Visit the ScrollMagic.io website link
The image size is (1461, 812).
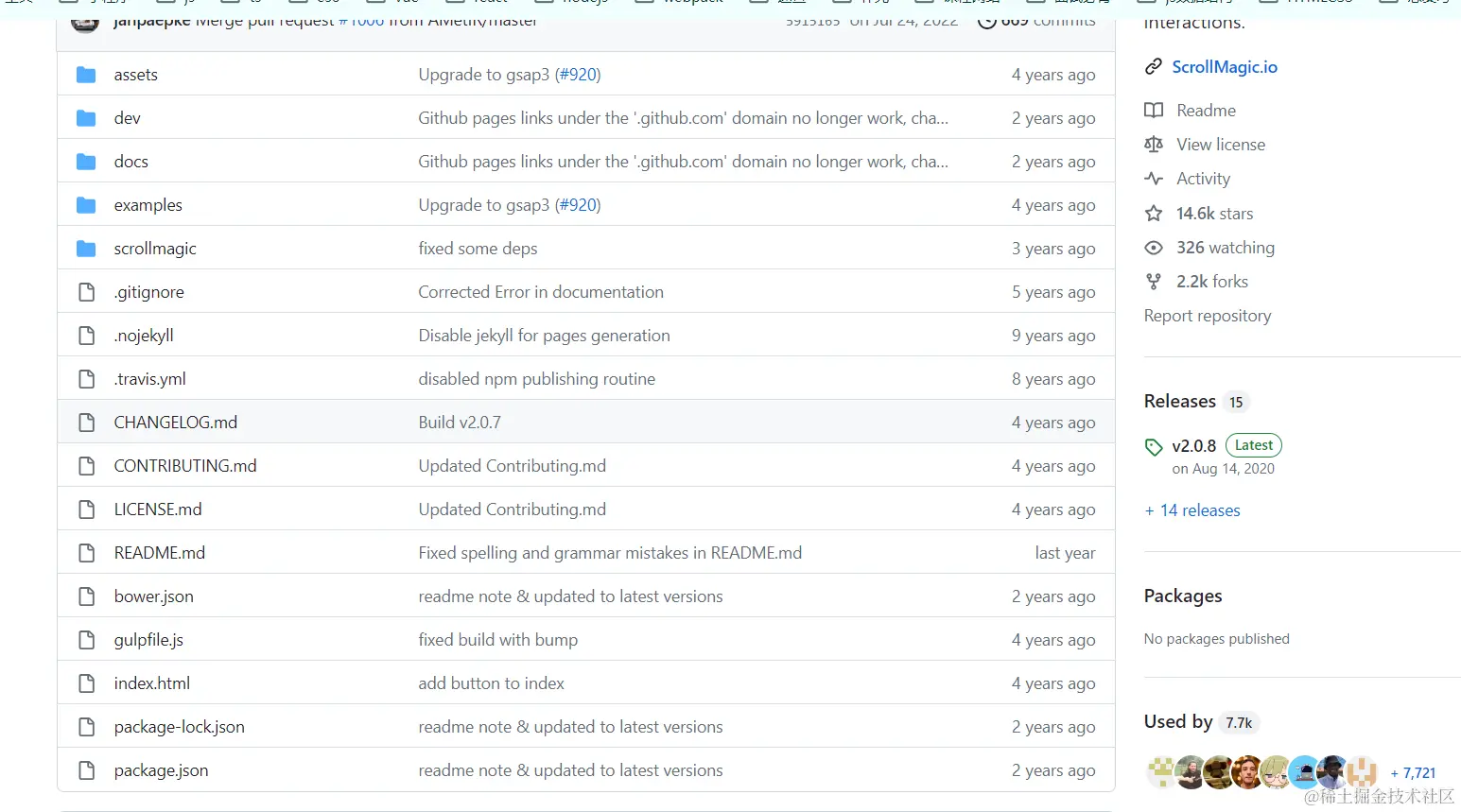(1225, 67)
